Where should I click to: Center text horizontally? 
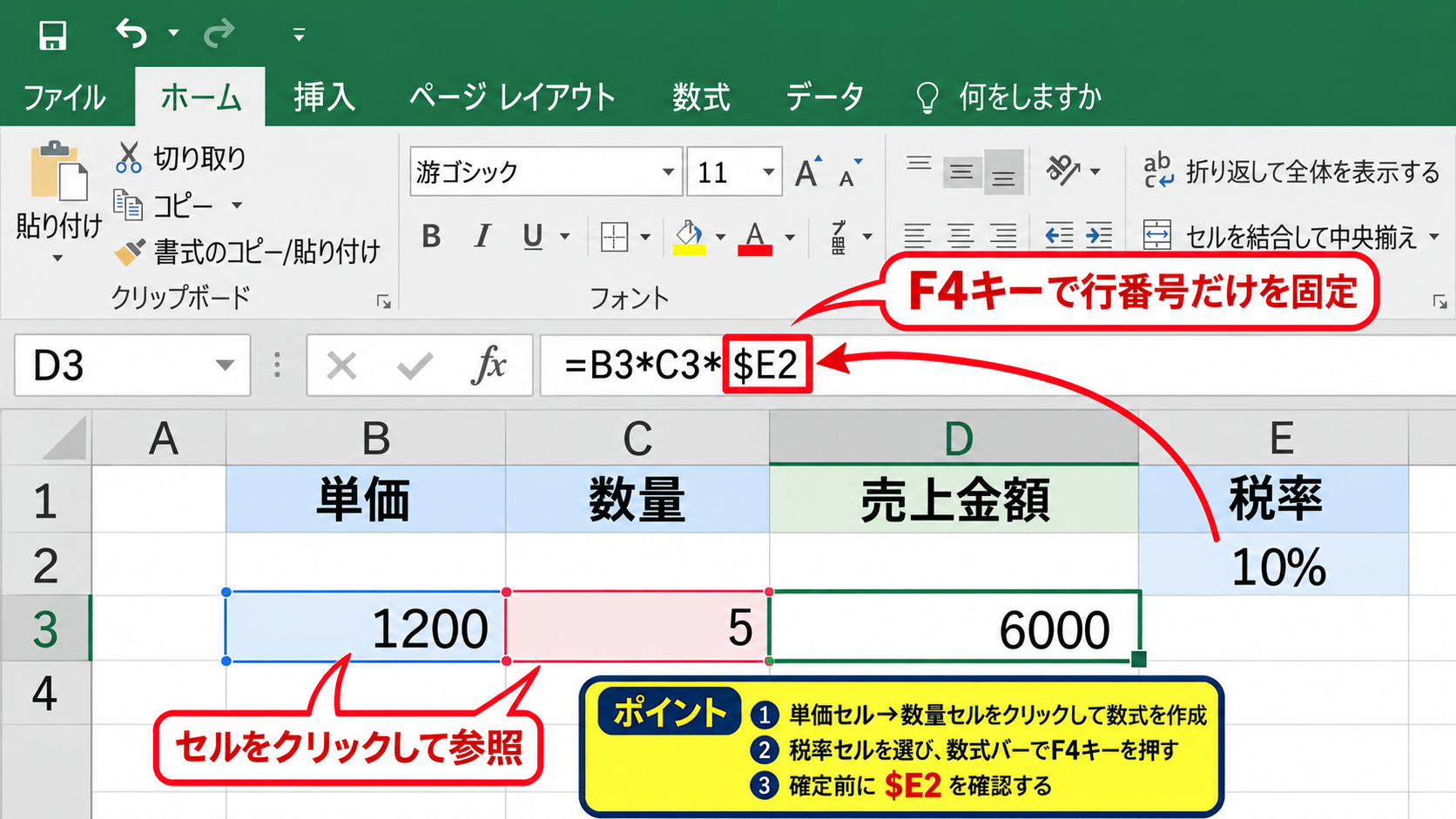click(x=961, y=236)
